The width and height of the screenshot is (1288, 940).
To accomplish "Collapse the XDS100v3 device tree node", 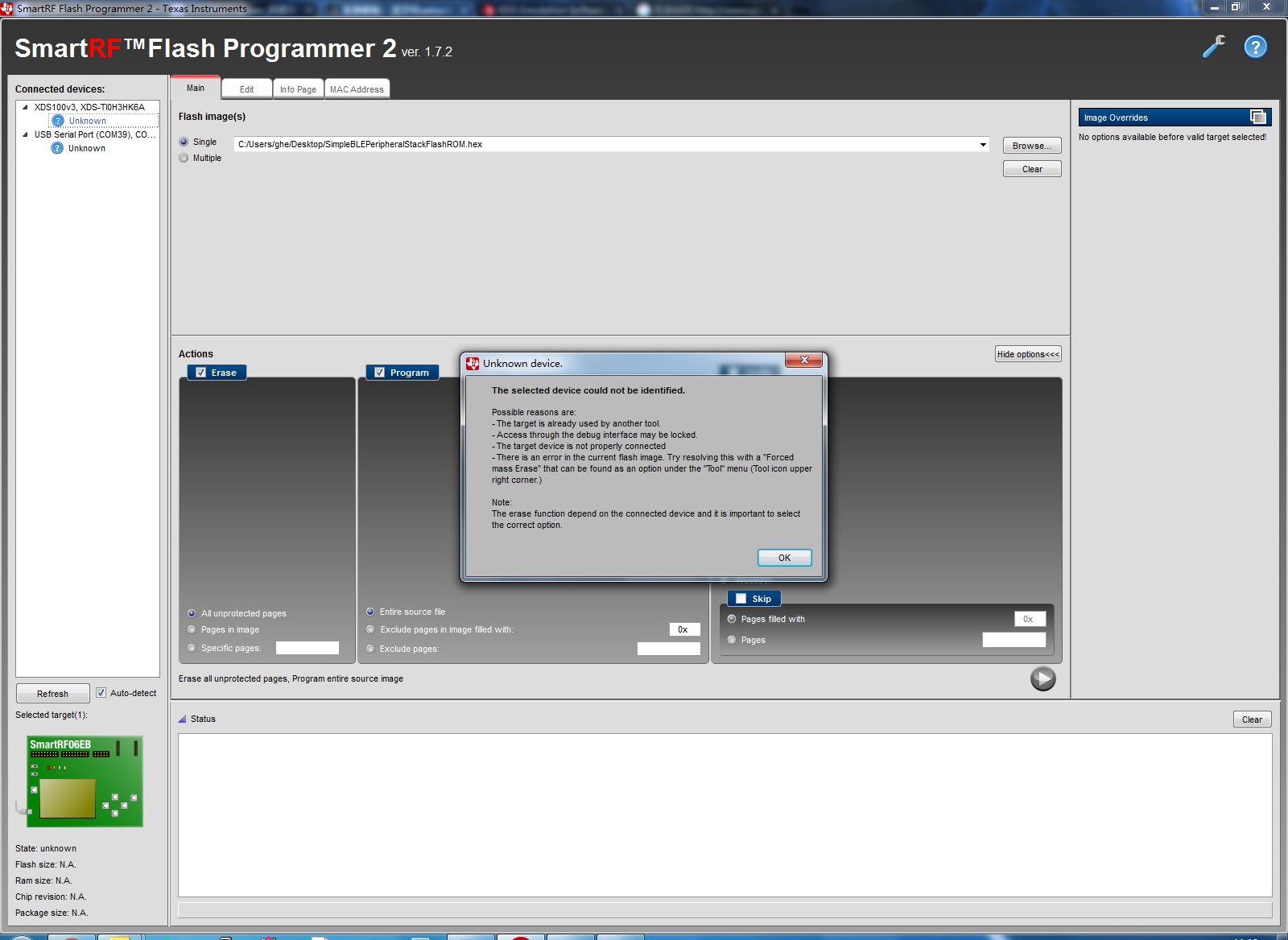I will point(25,107).
